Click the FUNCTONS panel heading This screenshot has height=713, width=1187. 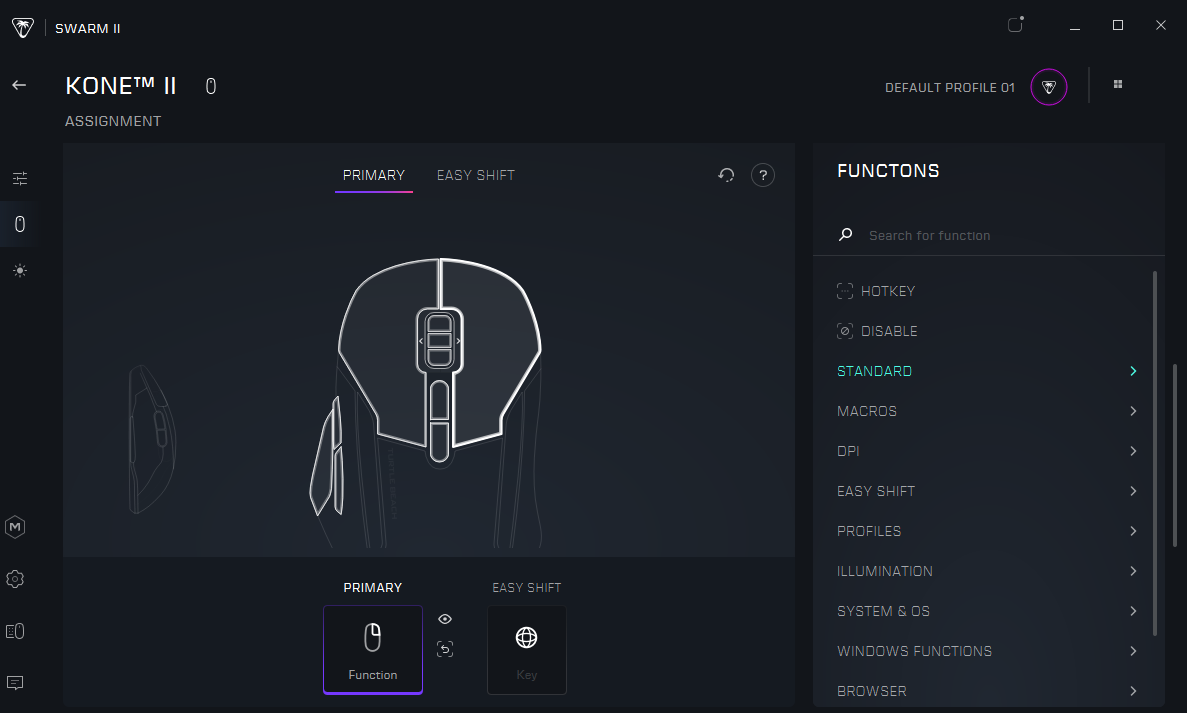click(888, 171)
